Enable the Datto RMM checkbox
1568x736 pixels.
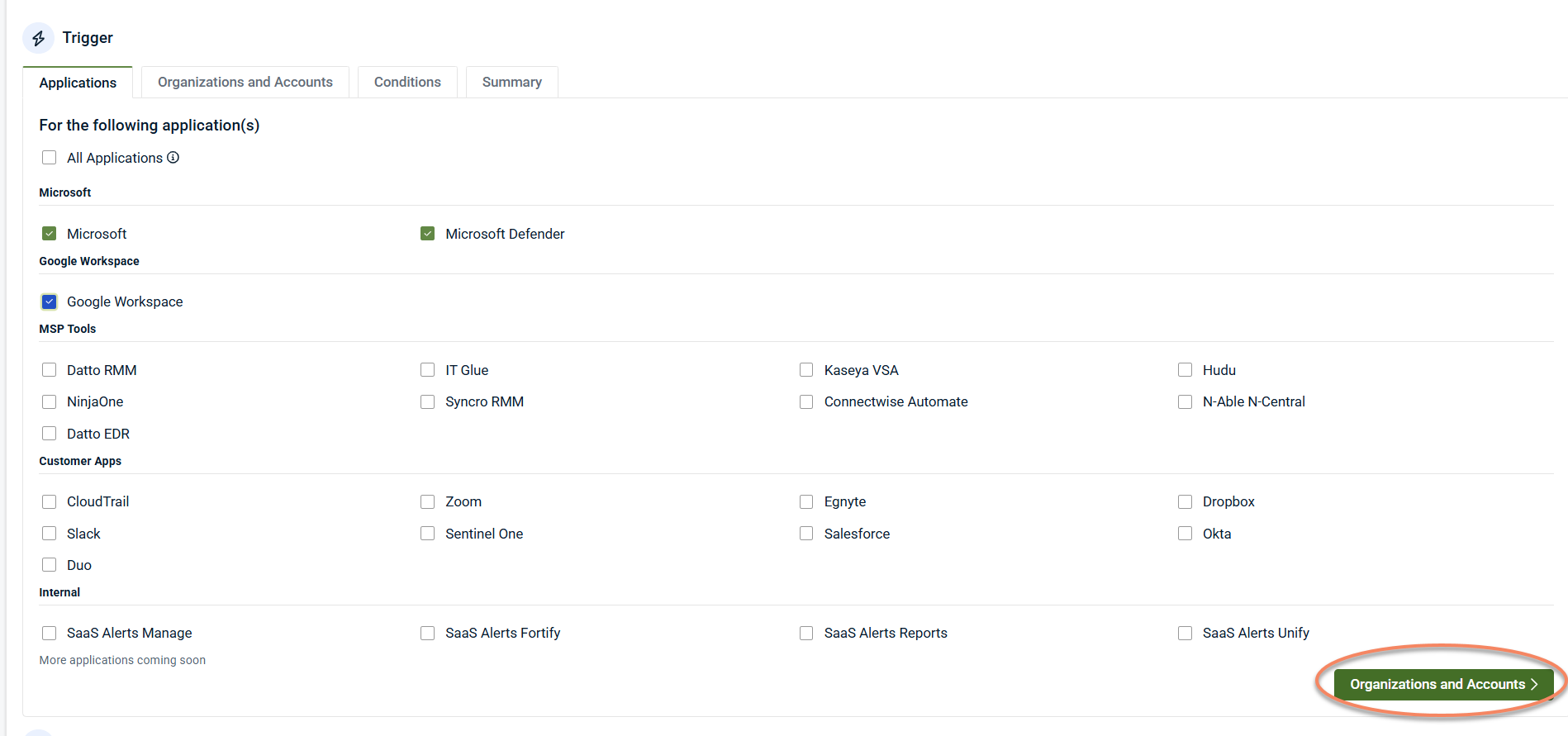coord(50,370)
